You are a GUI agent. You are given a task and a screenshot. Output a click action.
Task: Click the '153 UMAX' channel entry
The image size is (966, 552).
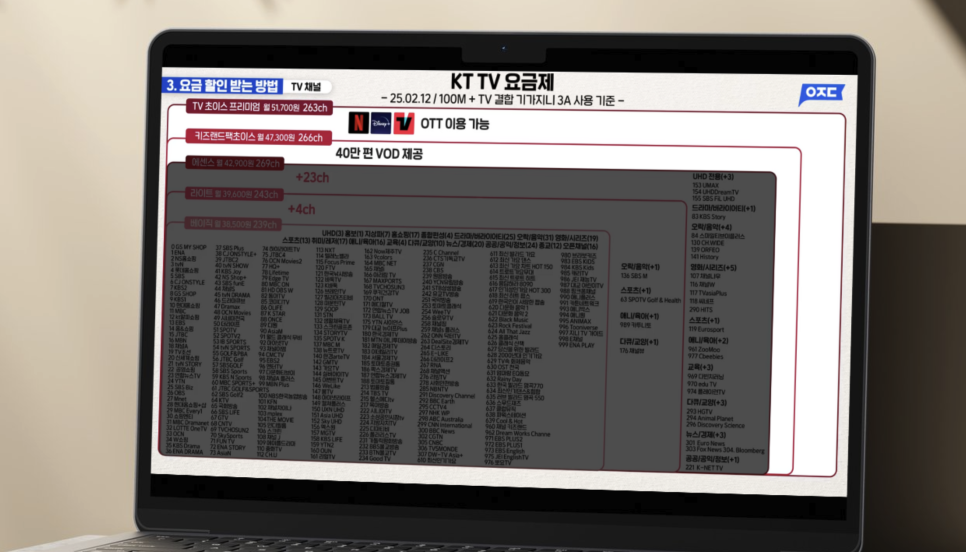click(705, 185)
